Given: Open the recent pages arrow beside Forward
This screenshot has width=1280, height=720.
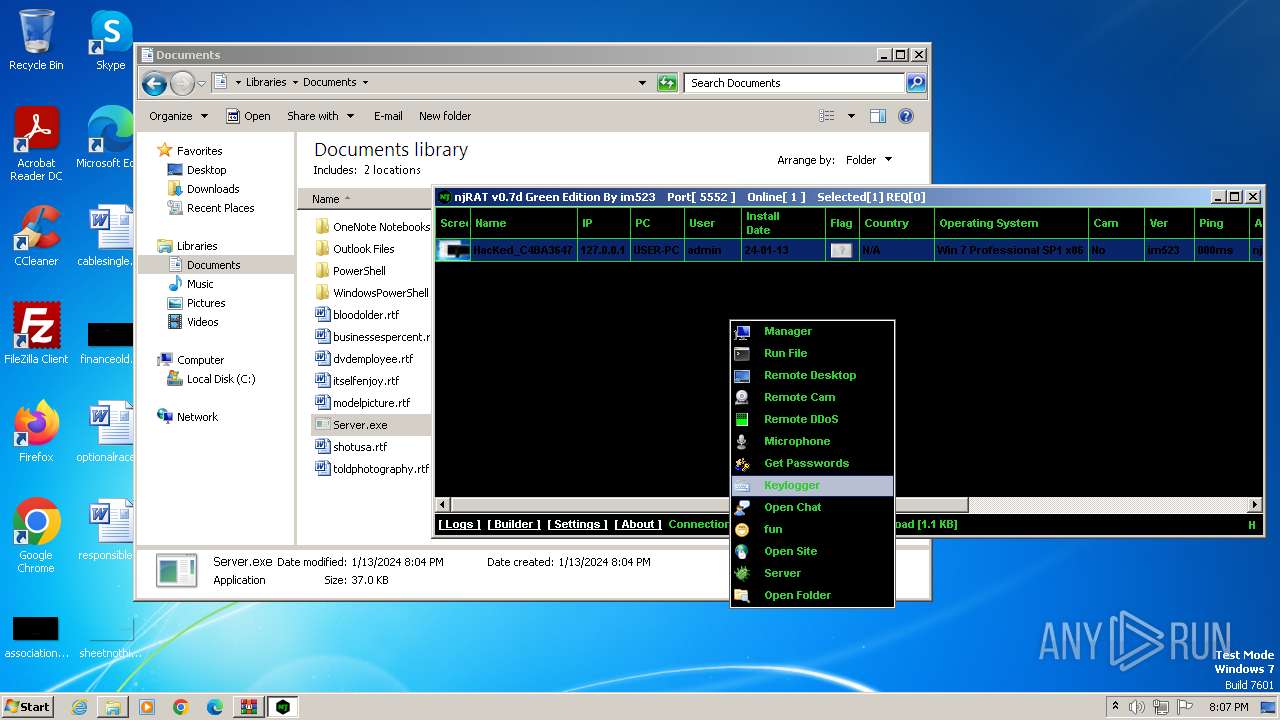Looking at the screenshot, I should click(201, 83).
